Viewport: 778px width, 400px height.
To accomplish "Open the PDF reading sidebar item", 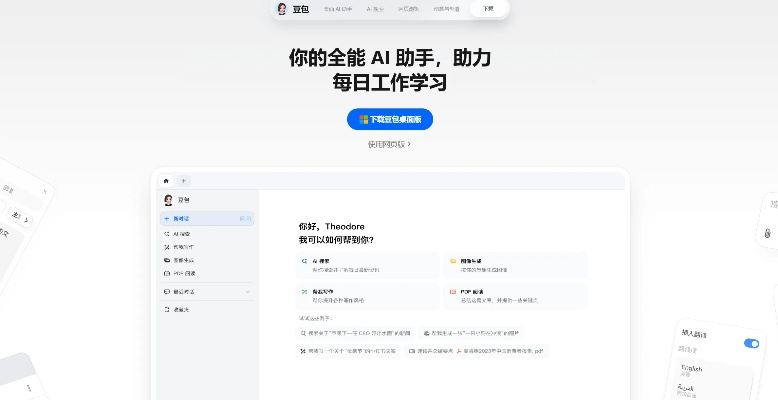I will [x=181, y=272].
